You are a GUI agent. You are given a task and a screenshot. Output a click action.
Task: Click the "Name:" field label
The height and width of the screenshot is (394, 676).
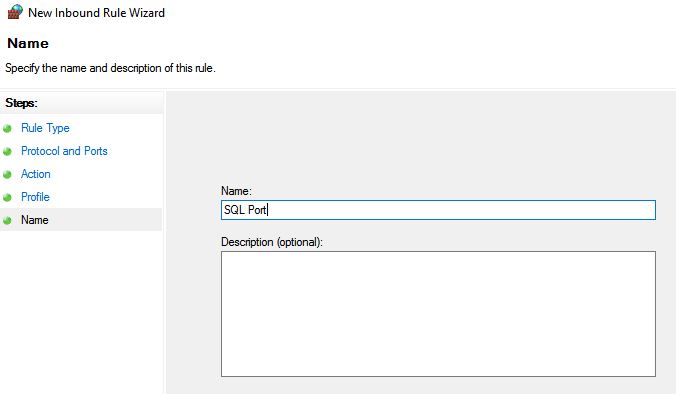[236, 191]
